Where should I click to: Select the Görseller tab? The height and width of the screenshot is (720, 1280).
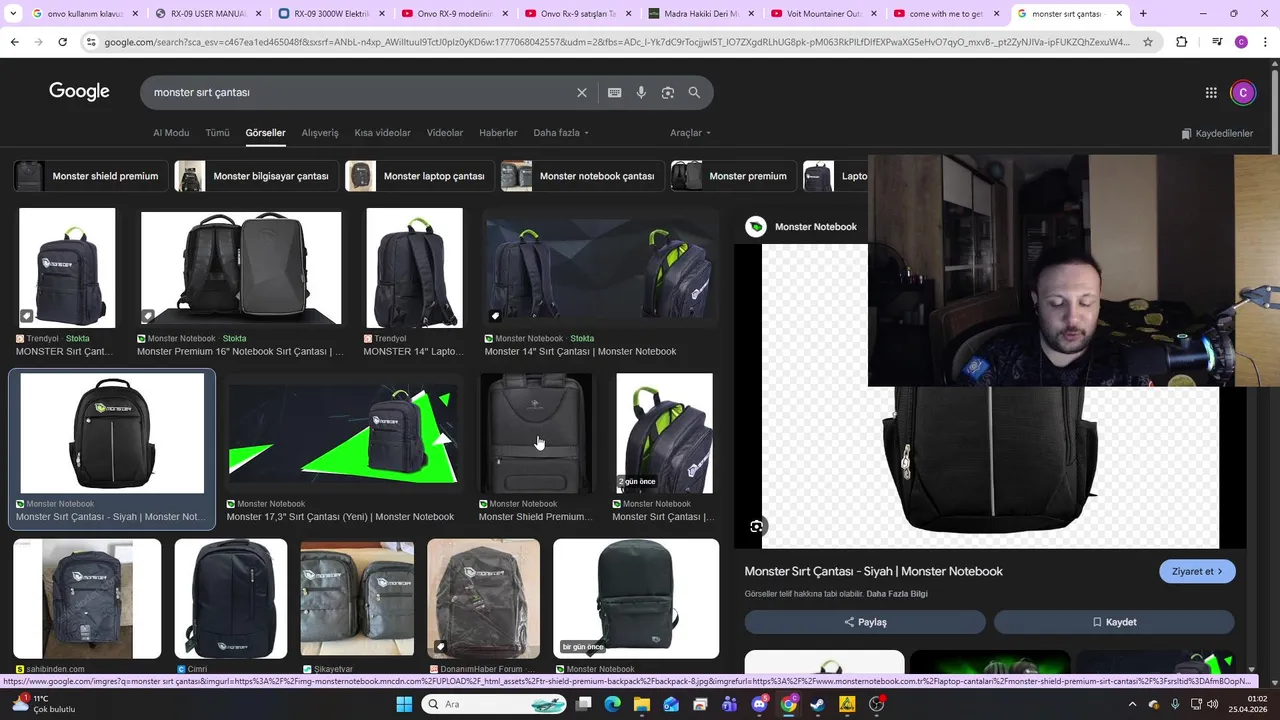pos(265,133)
